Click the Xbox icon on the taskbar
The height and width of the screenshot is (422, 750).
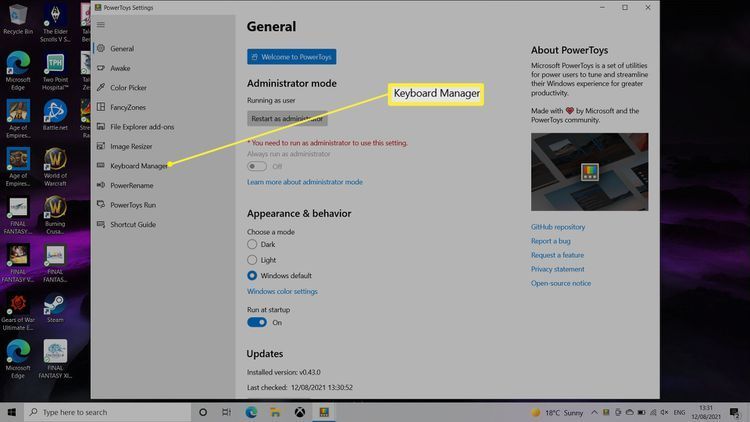[298, 412]
